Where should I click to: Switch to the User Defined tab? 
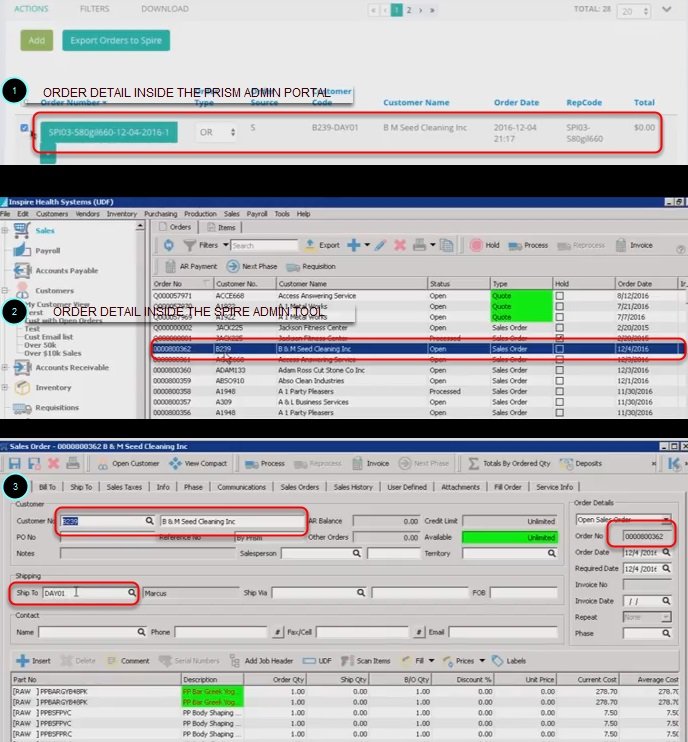click(407, 487)
